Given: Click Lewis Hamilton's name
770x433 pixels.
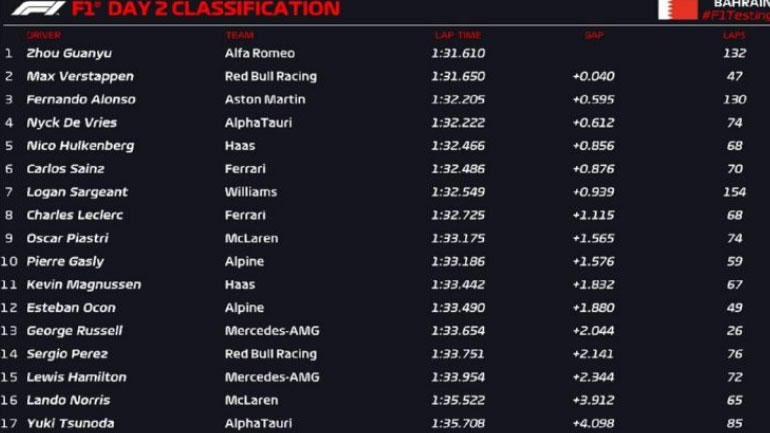Looking at the screenshot, I should tap(76, 377).
